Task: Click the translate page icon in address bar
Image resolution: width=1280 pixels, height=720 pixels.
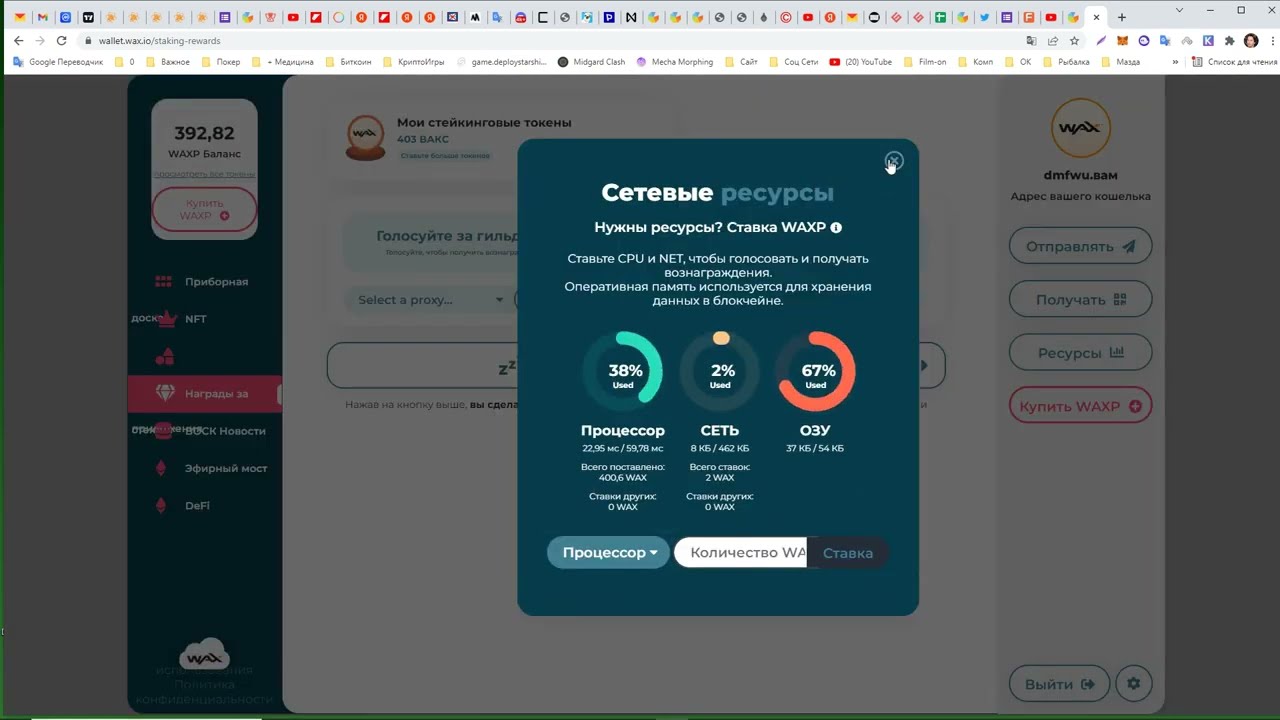Action: [x=1032, y=41]
